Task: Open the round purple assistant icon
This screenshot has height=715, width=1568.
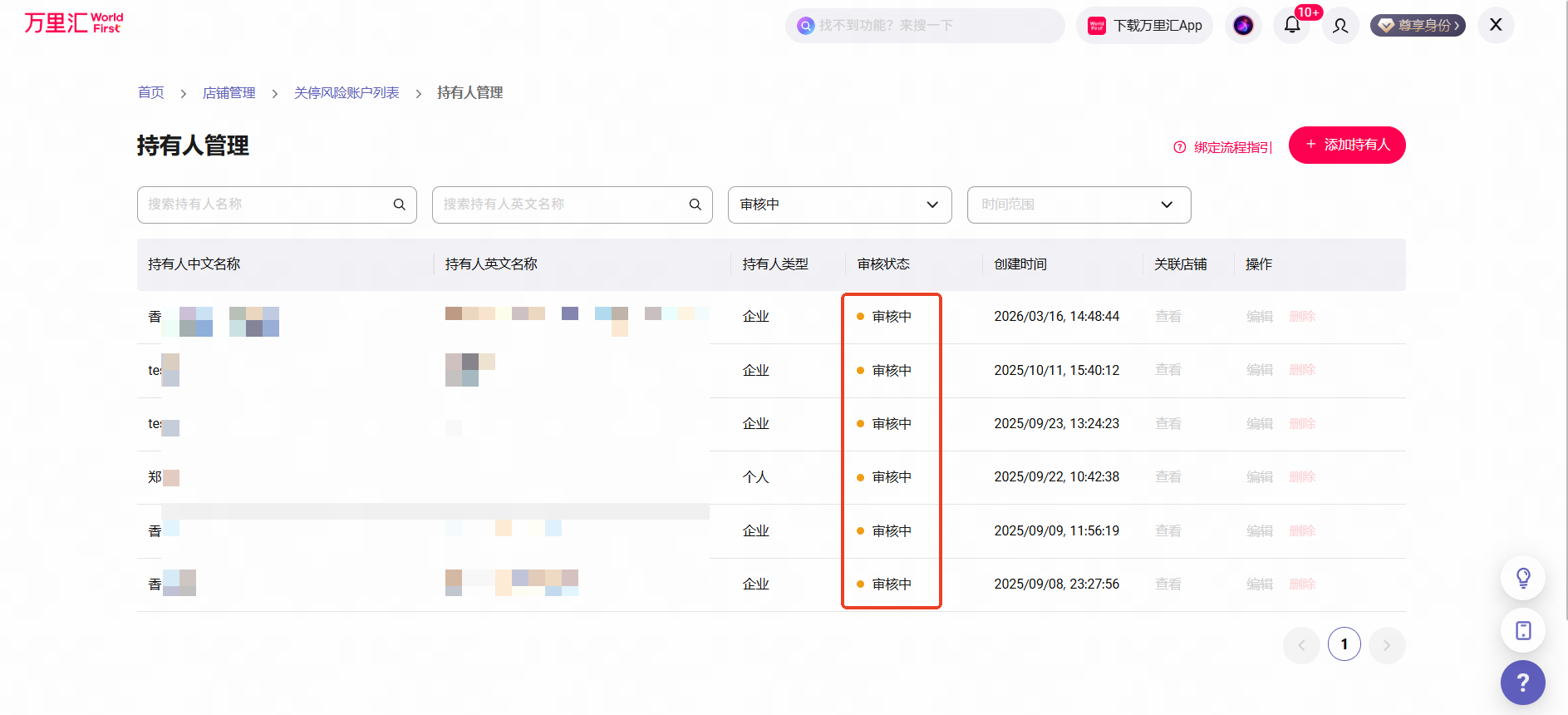Action: [1243, 26]
